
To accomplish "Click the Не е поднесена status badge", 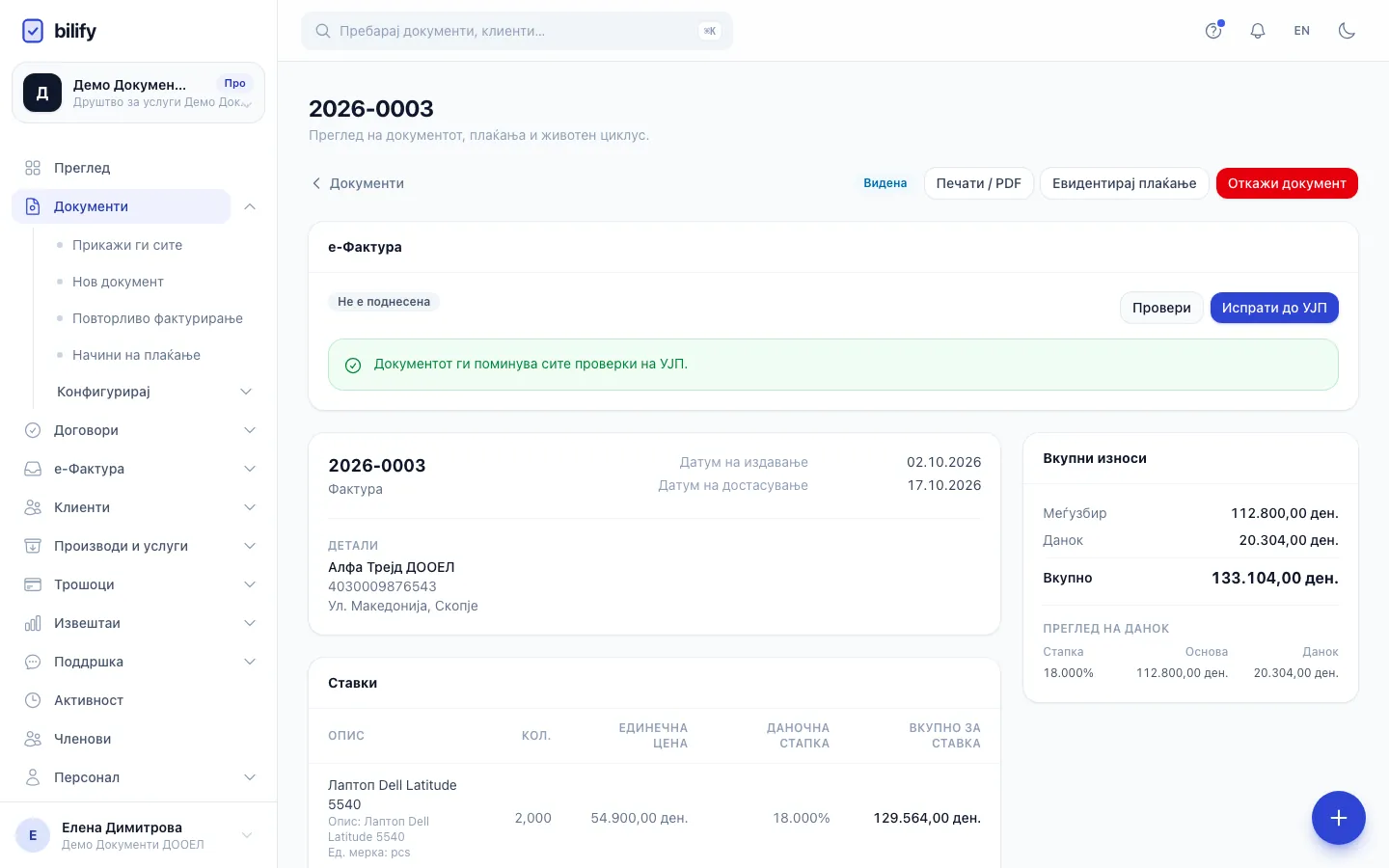I will (x=384, y=302).
